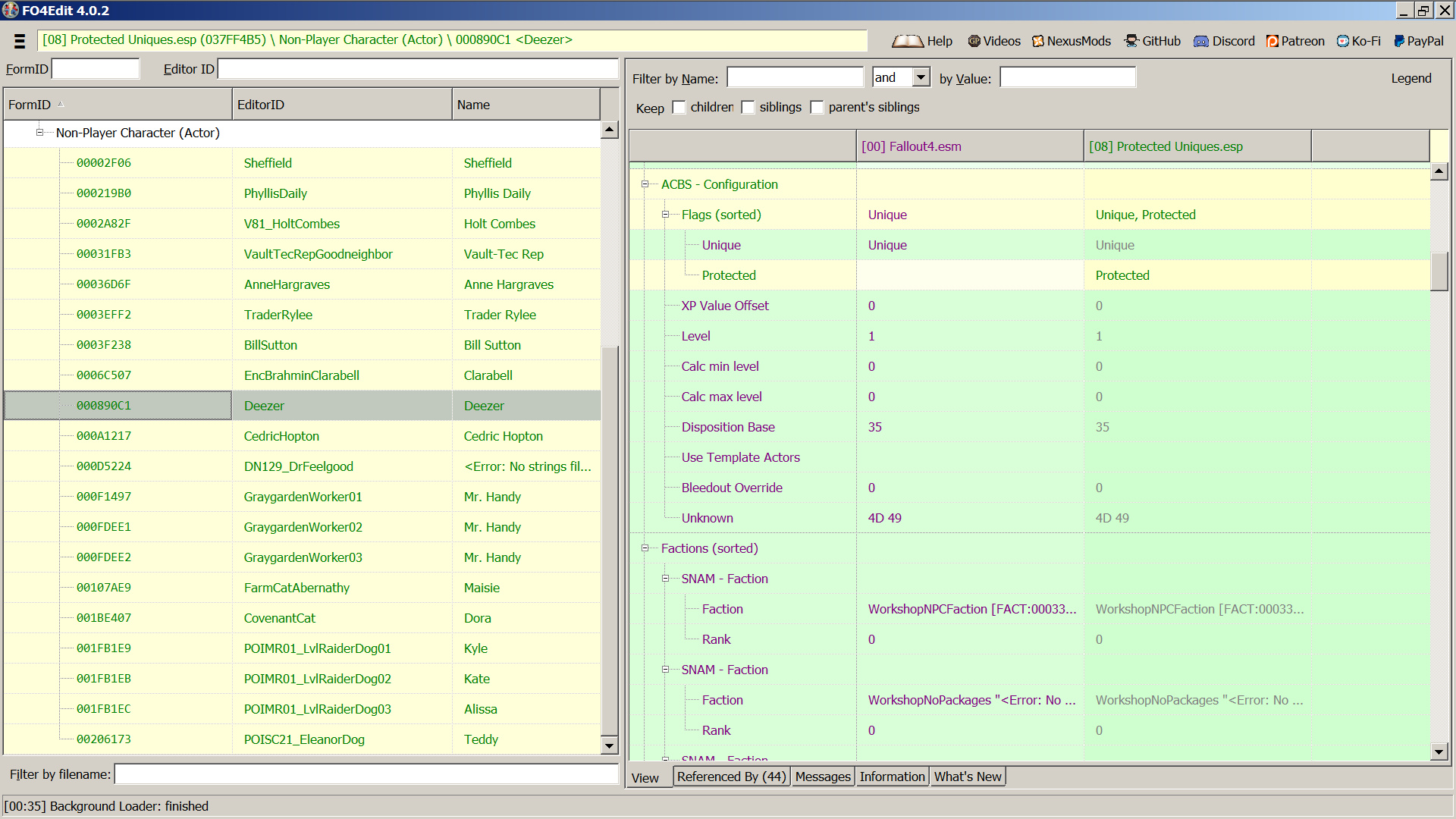The image size is (1456, 819).
Task: Click record view scroll-down arrow
Action: 1439,752
